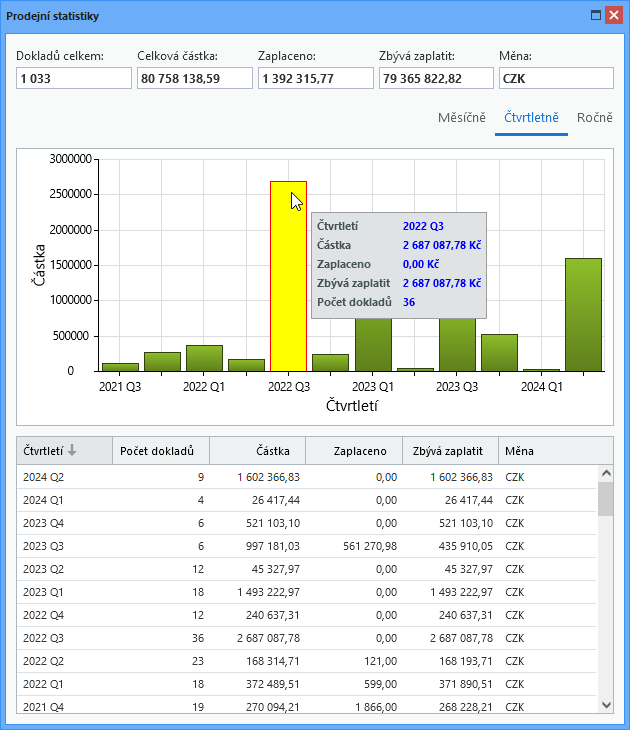
Task: Maximize the Prodejní statistiky window
Action: pos(596,15)
